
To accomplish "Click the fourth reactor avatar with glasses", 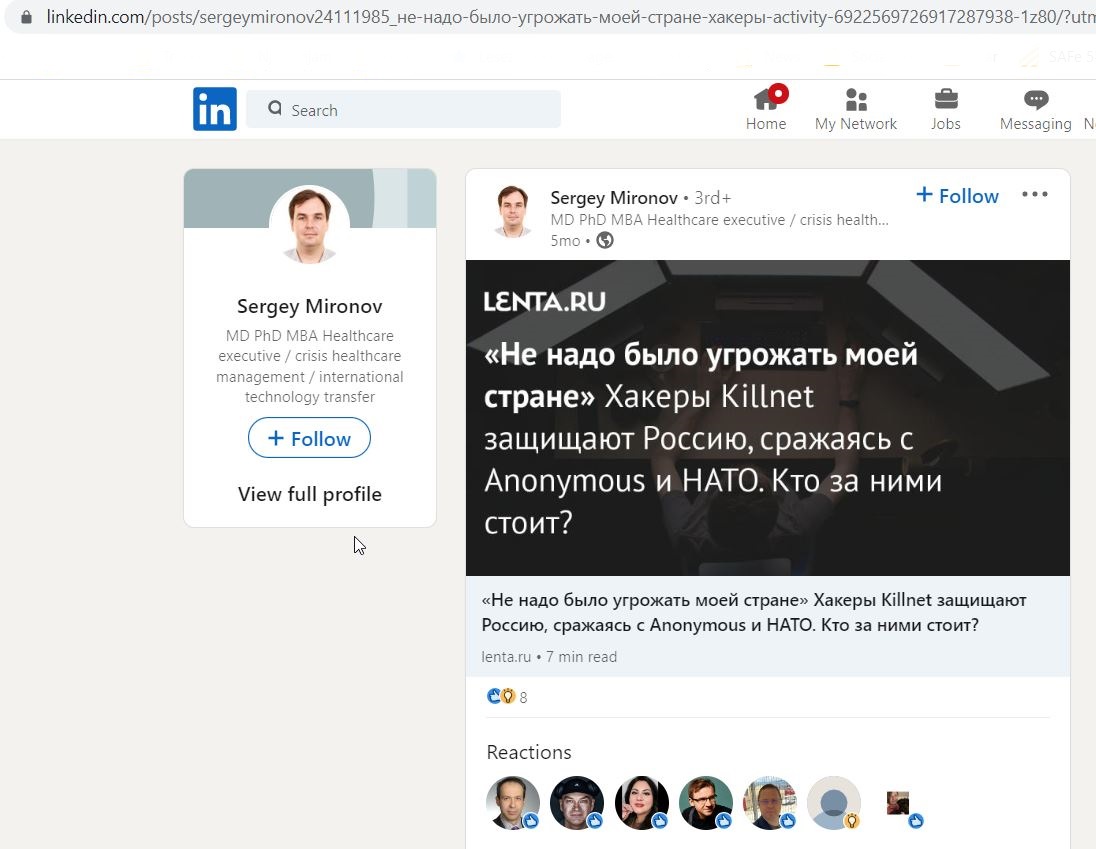I will point(706,803).
